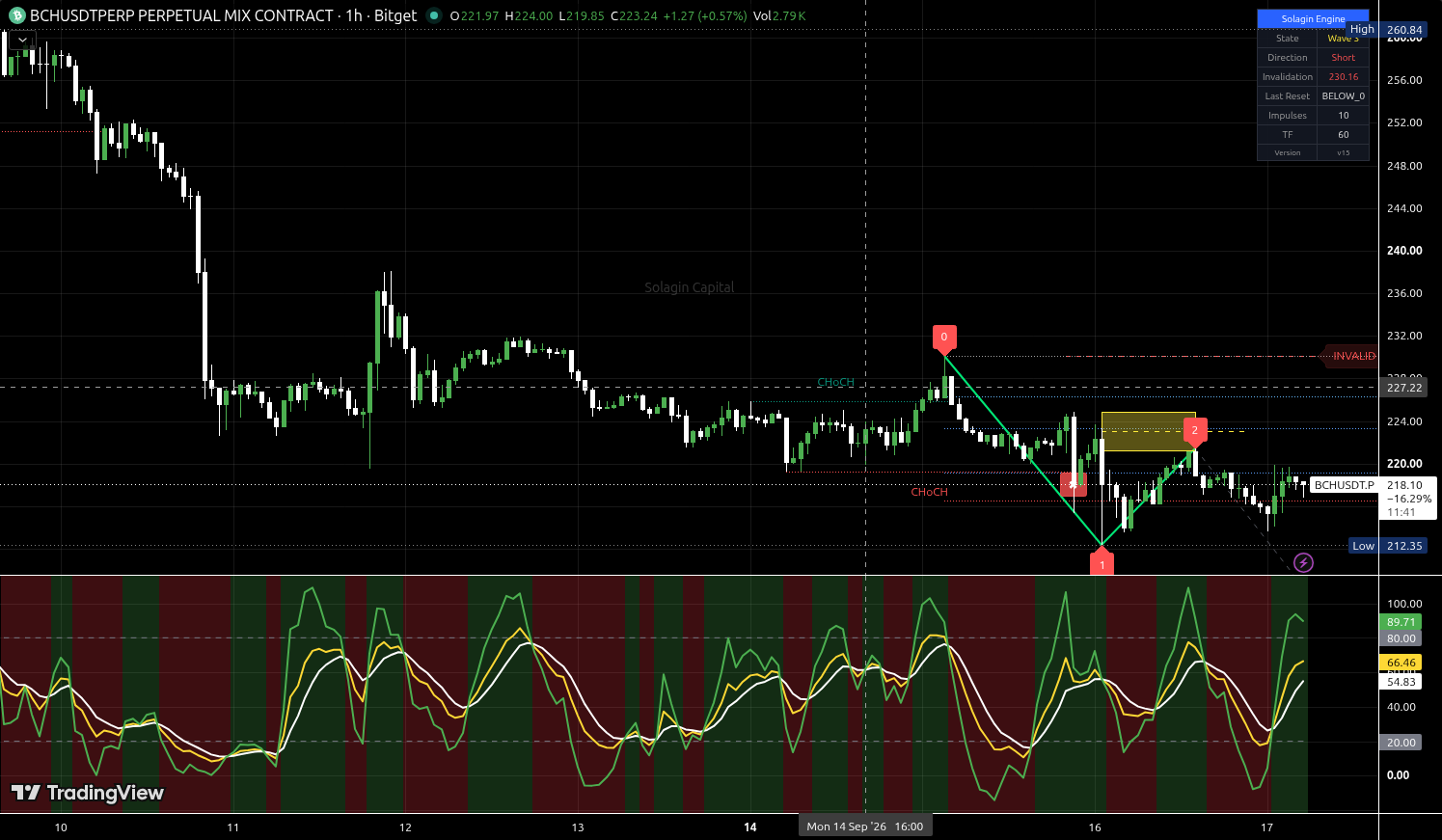Image resolution: width=1442 pixels, height=840 pixels.
Task: Click the crosshair date label Mon 14 Sep
Action: point(865,826)
